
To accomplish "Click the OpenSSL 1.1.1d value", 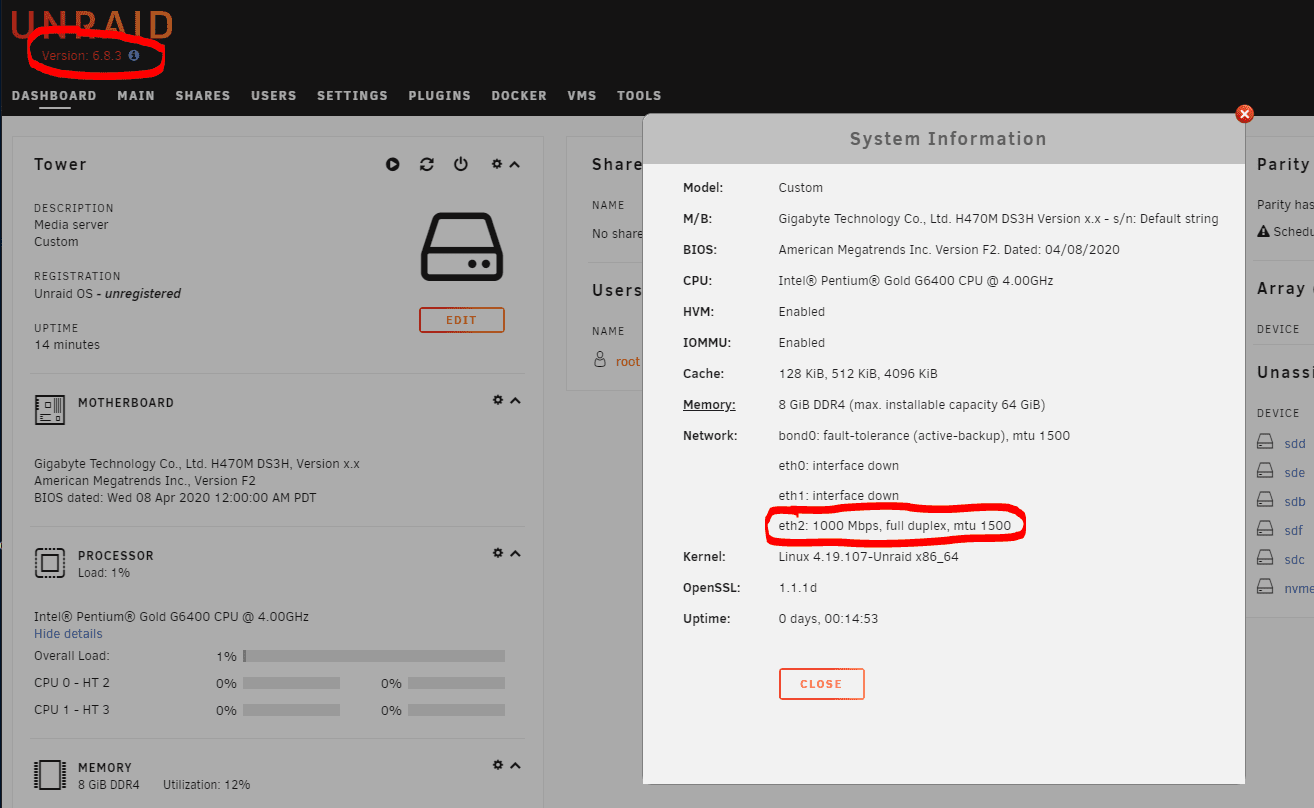I will click(797, 588).
